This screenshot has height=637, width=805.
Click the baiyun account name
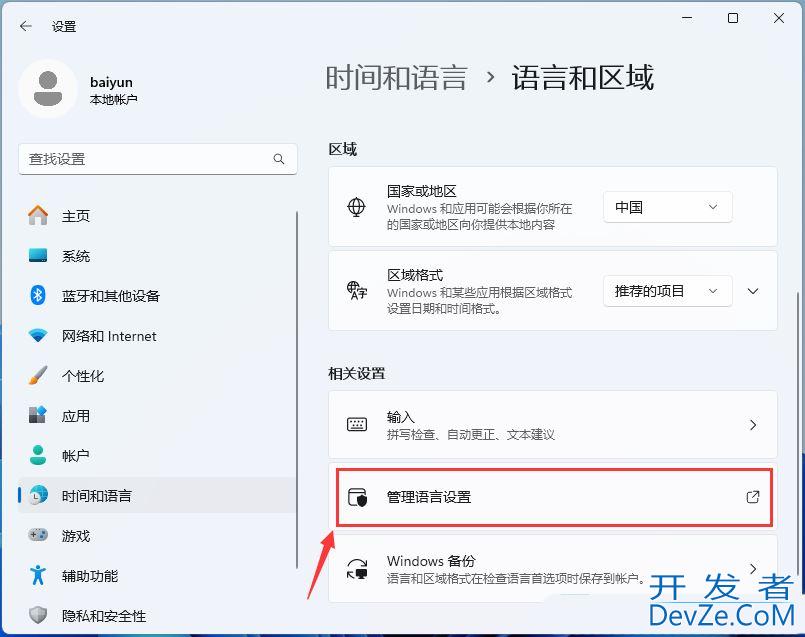coord(111,82)
